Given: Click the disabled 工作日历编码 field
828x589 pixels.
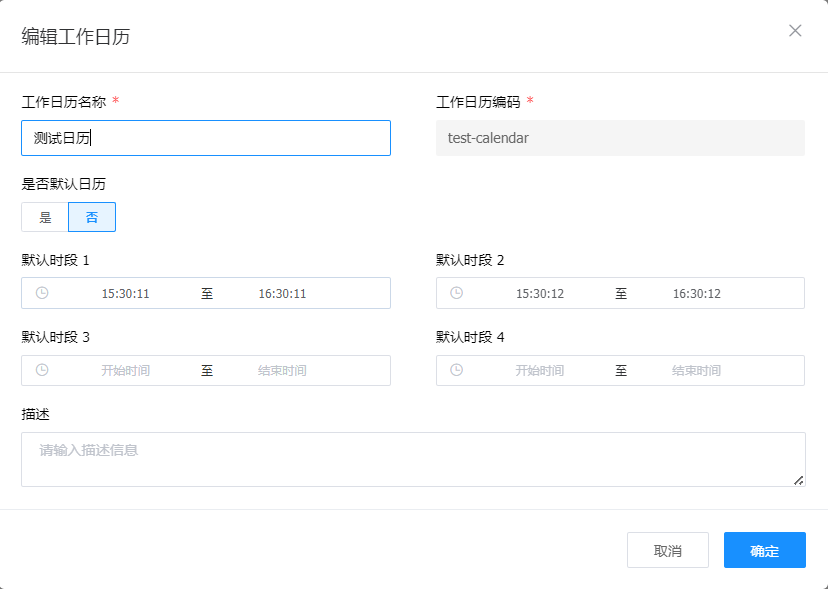Looking at the screenshot, I should pyautogui.click(x=620, y=138).
